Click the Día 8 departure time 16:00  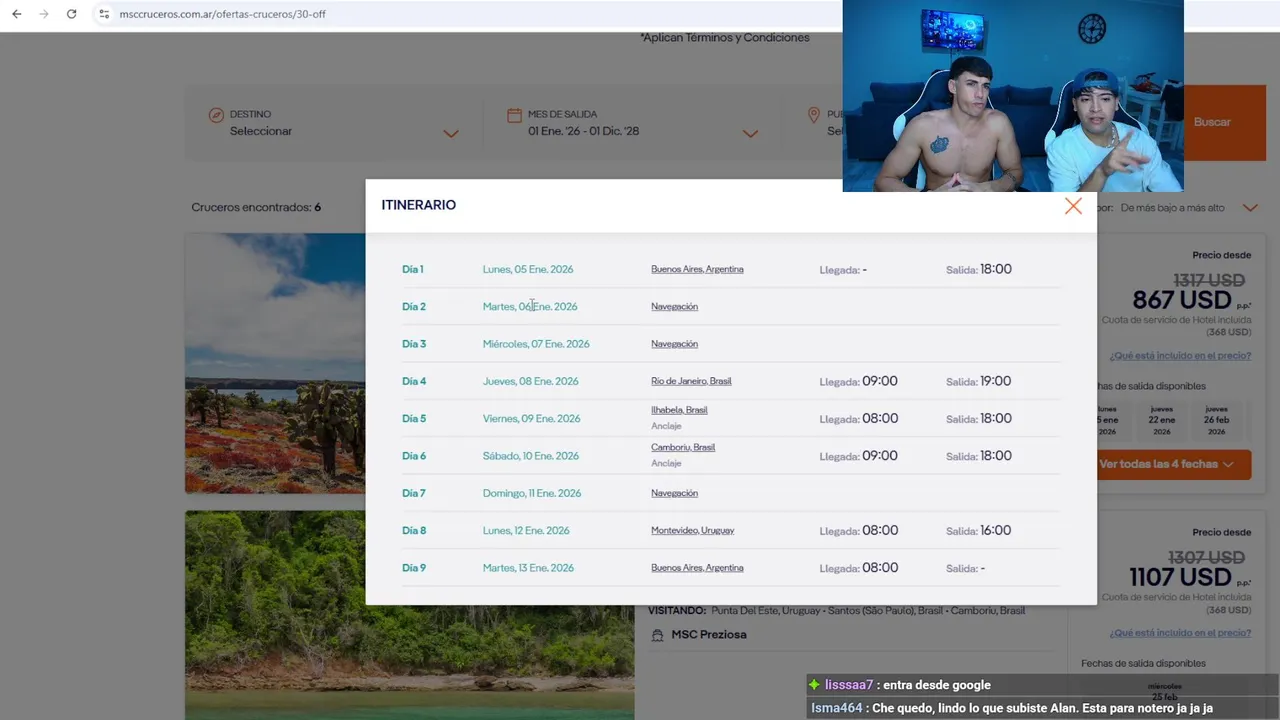click(995, 530)
